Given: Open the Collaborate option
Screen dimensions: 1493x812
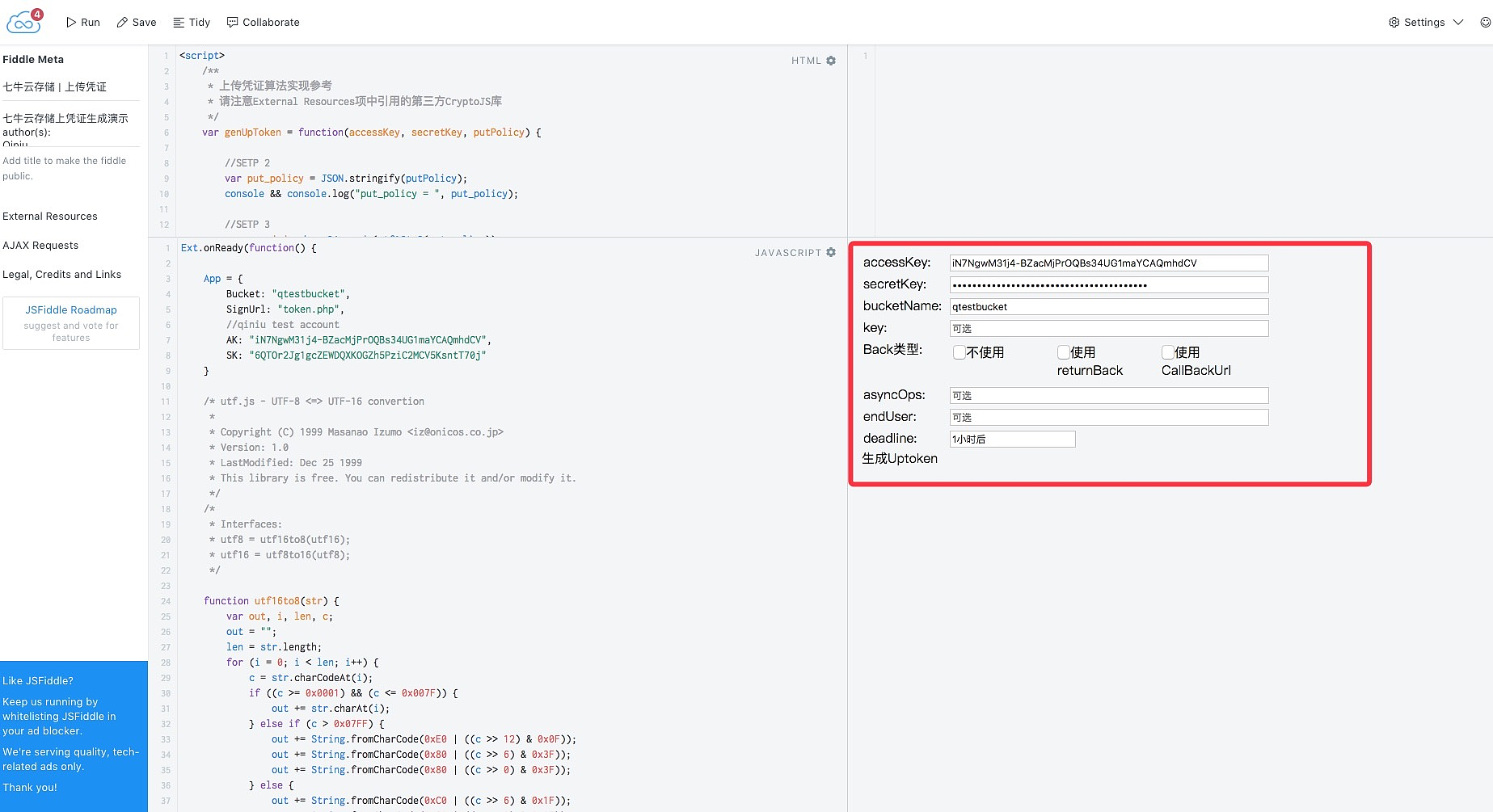Looking at the screenshot, I should coord(264,23).
